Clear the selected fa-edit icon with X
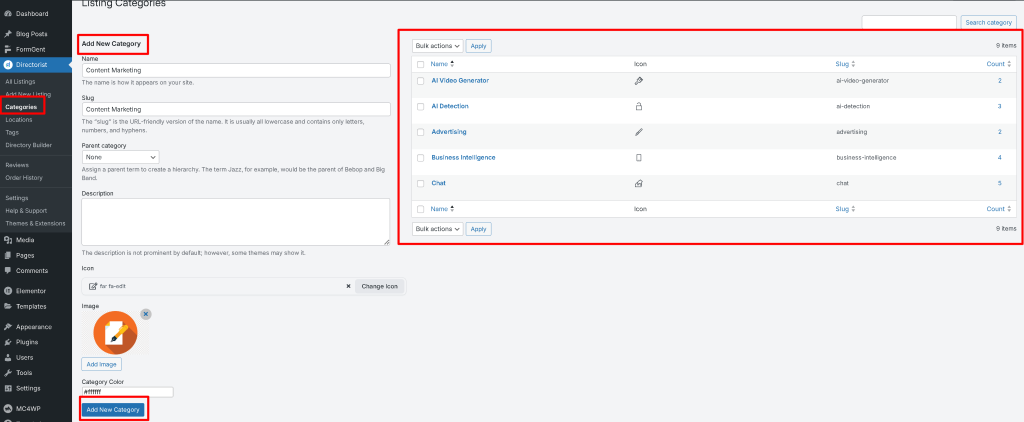Image resolution: width=1024 pixels, height=422 pixels. point(348,286)
